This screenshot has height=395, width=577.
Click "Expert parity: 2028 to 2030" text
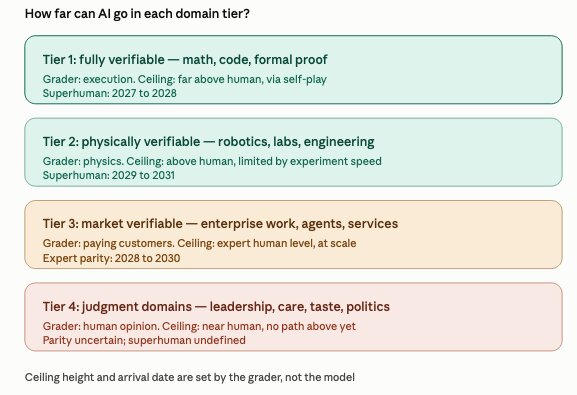(111, 258)
